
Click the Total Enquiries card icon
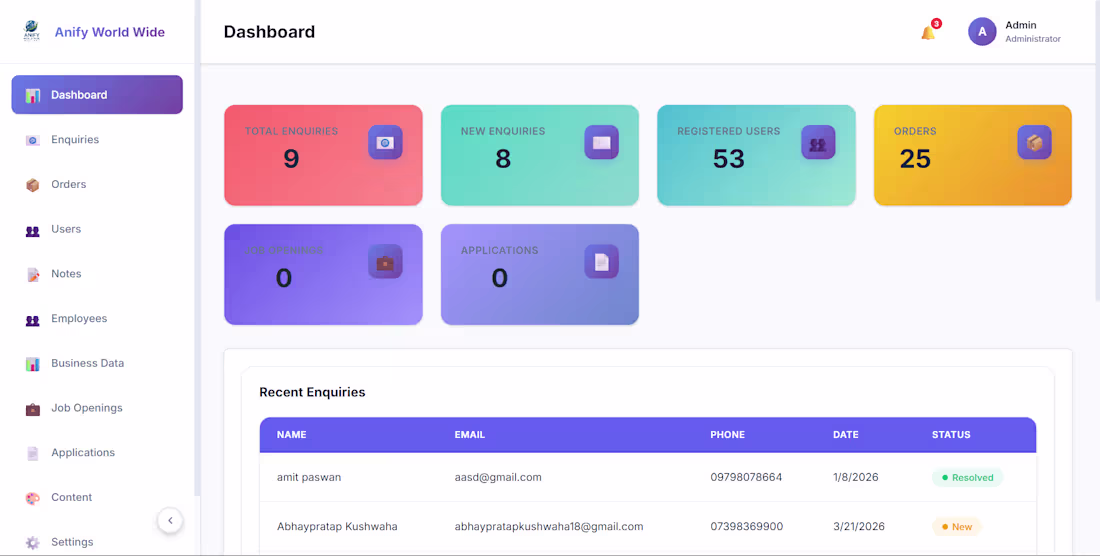(x=385, y=142)
